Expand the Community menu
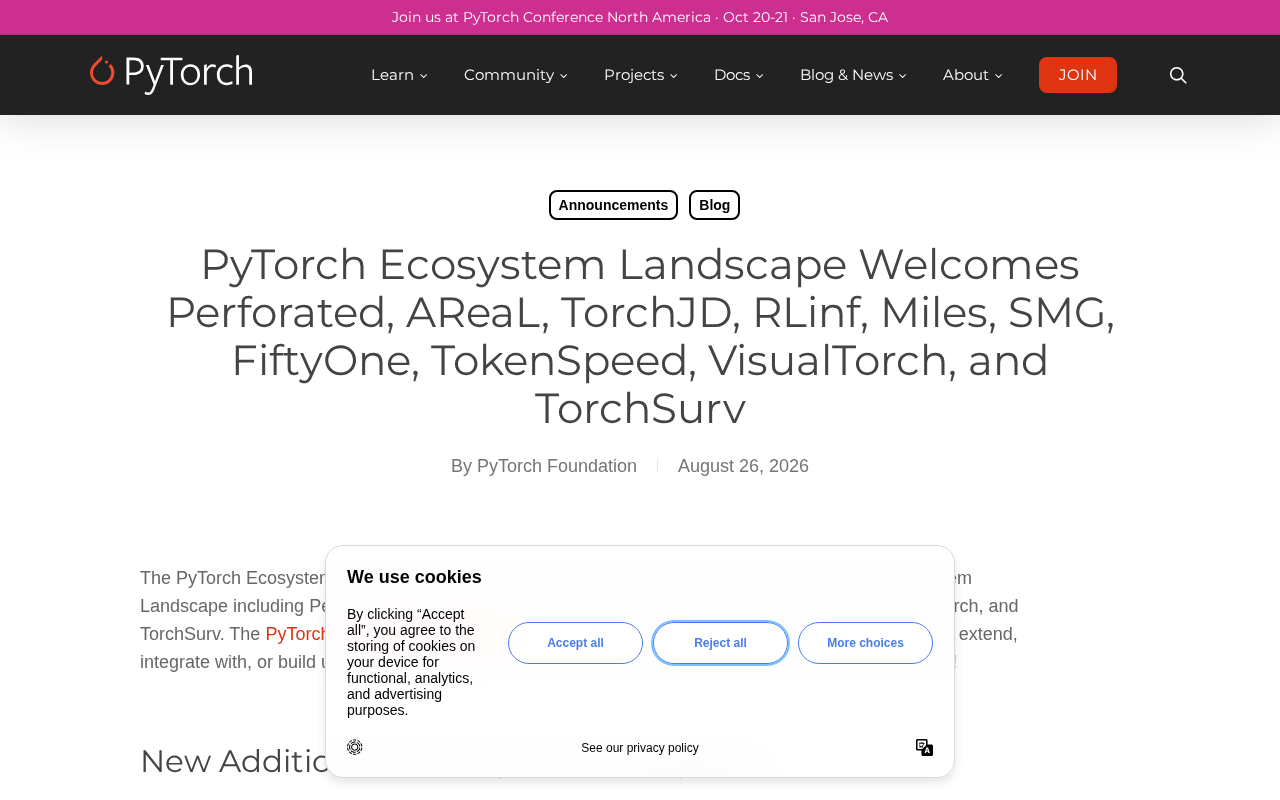 point(516,75)
